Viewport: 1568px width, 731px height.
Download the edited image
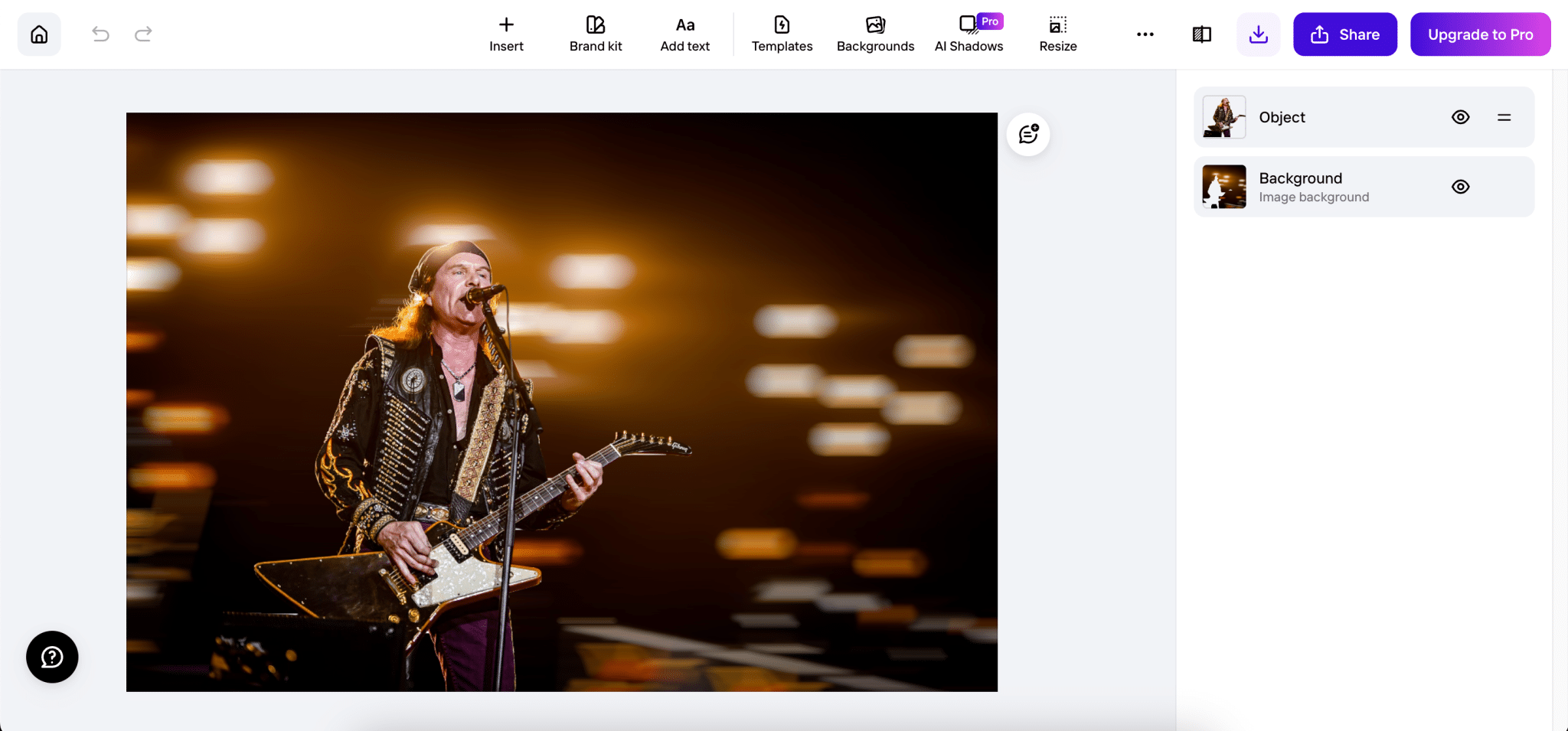pyautogui.click(x=1258, y=34)
